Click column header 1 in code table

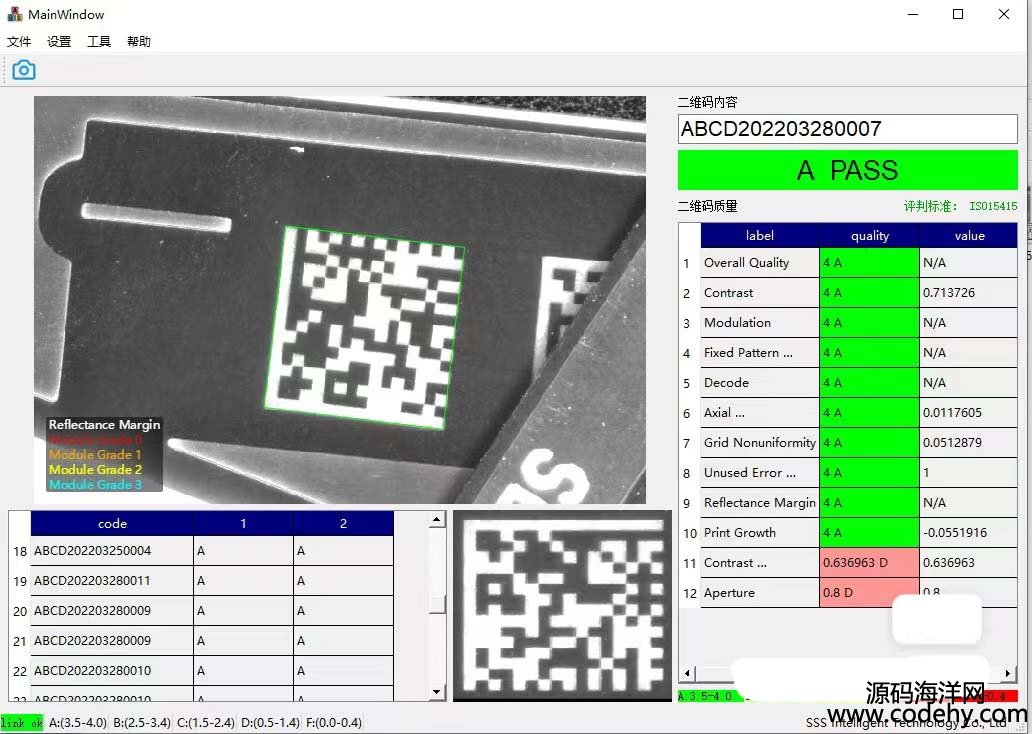pyautogui.click(x=244, y=523)
